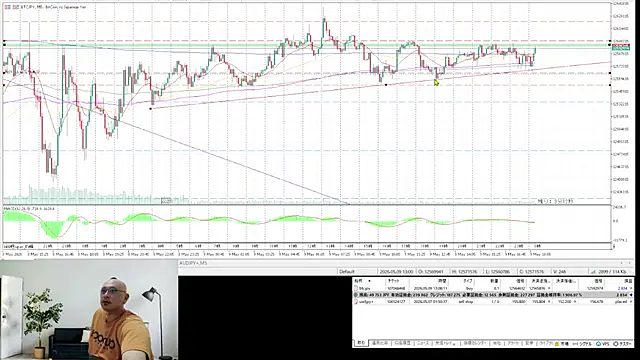Click the 2026.05.09 13:00 status bar date

(x=396, y=271)
